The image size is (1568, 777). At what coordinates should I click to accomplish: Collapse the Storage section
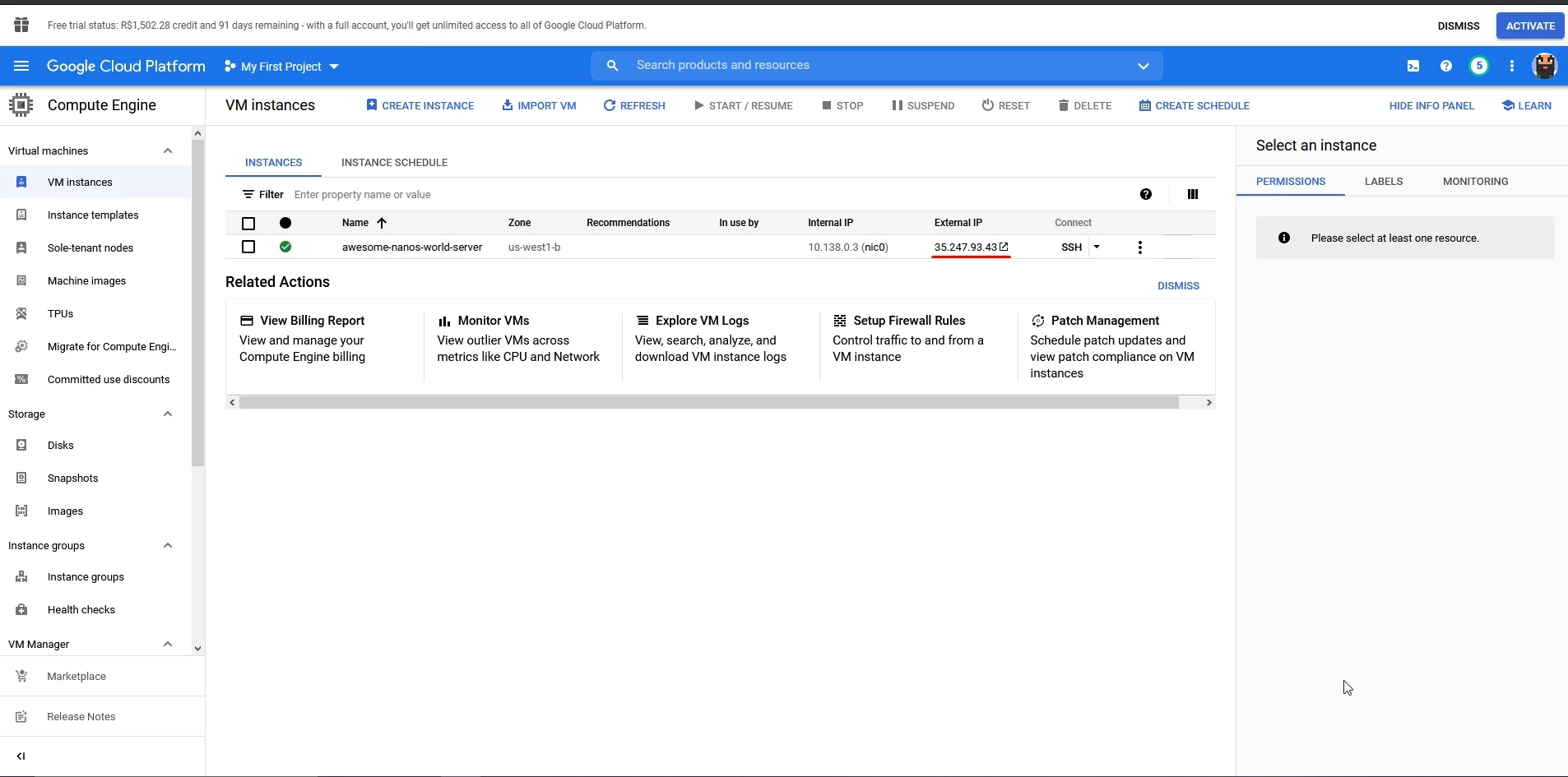168,414
